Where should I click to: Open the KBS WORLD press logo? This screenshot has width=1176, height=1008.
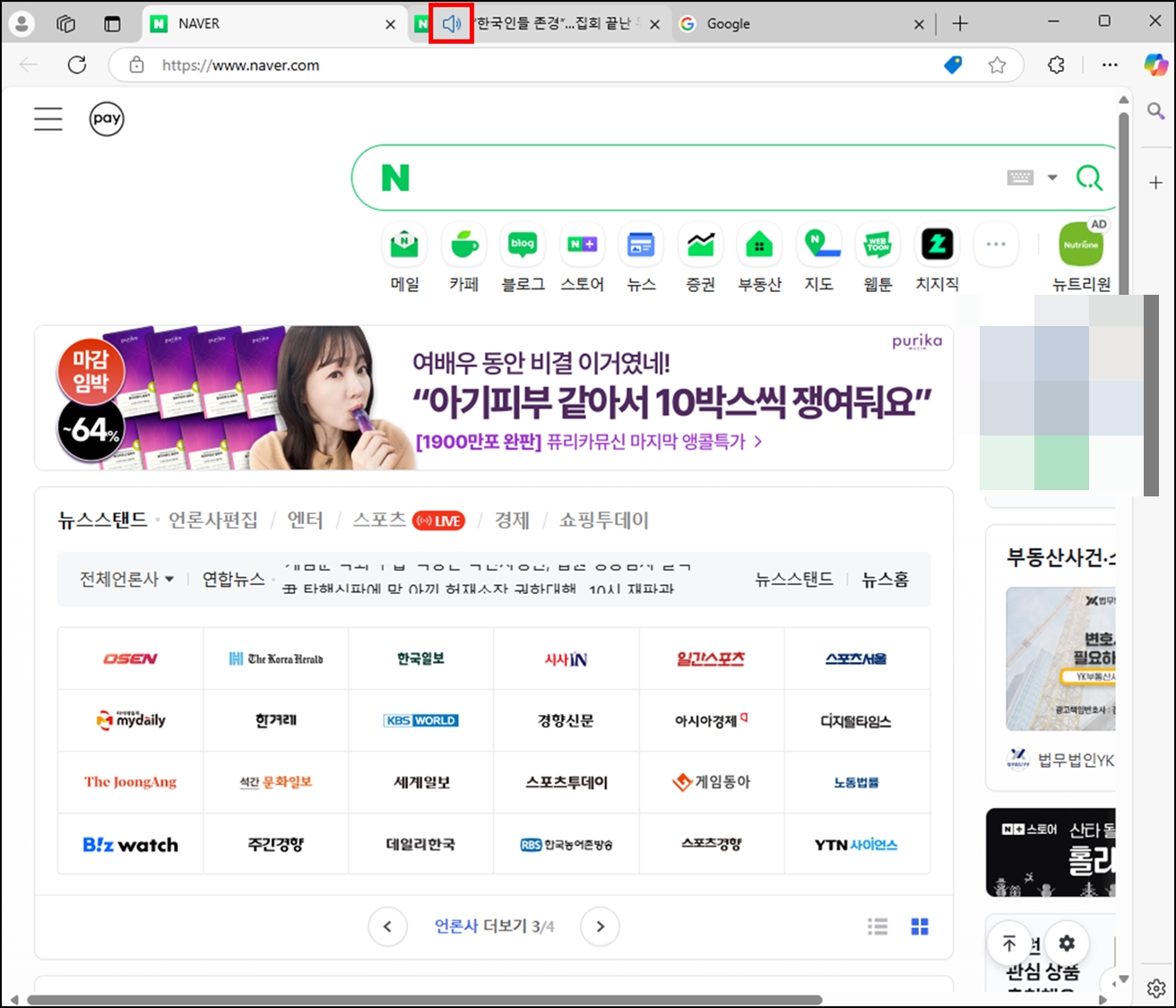(421, 720)
